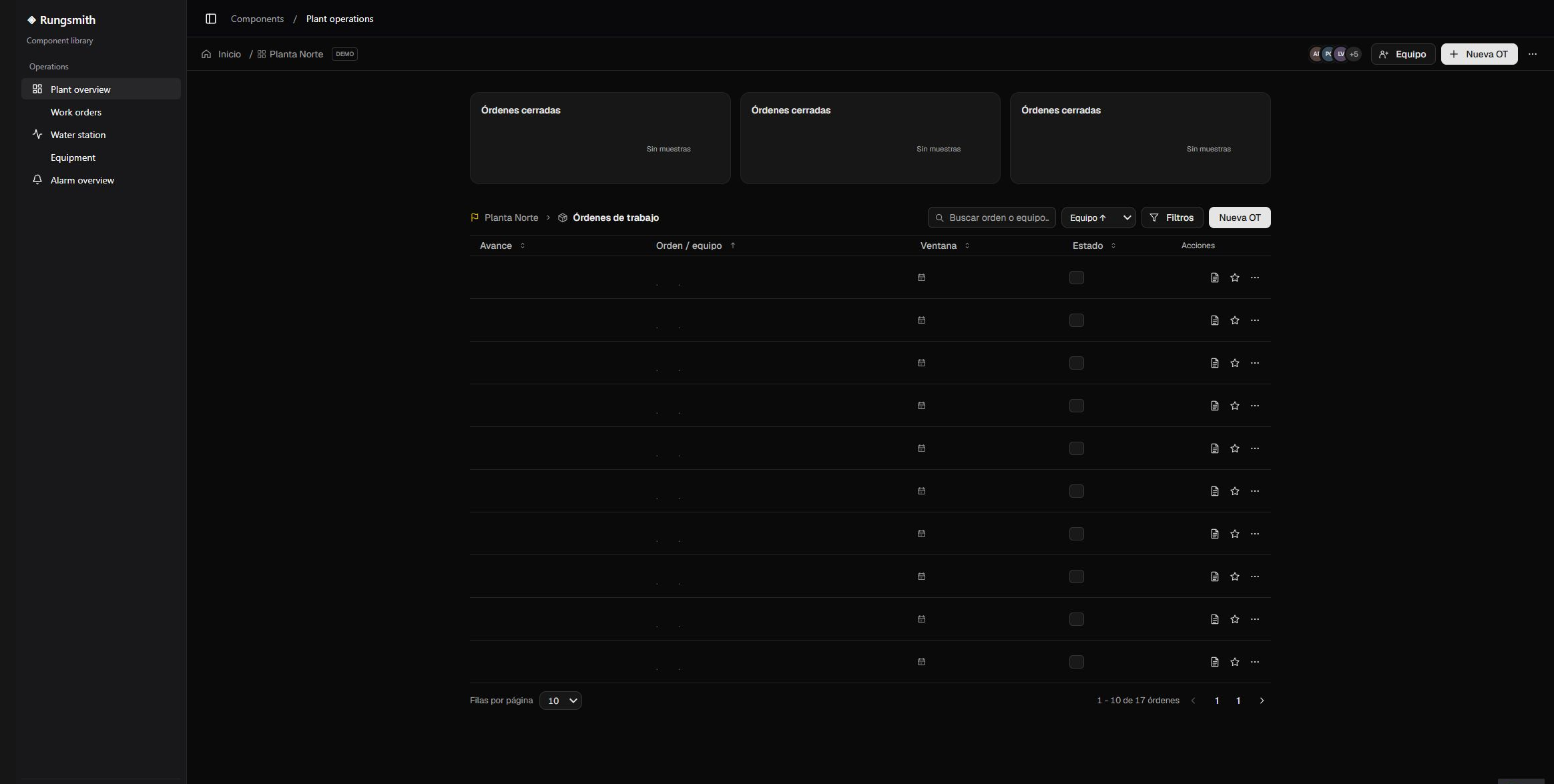Click the Plant operations breadcrumb text
This screenshot has width=1554, height=784.
[340, 19]
